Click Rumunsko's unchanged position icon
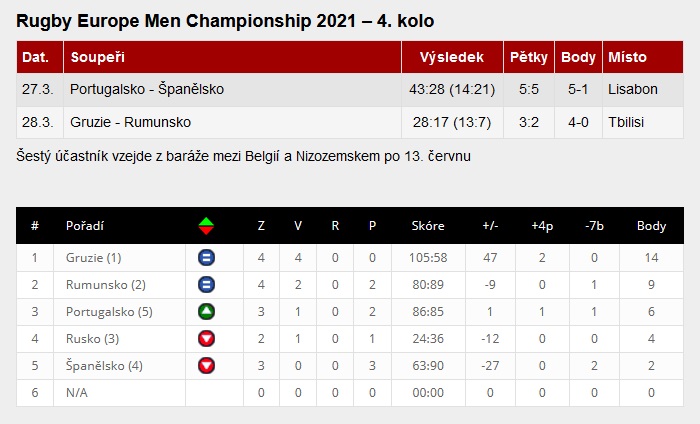700x424 pixels. [x=207, y=285]
